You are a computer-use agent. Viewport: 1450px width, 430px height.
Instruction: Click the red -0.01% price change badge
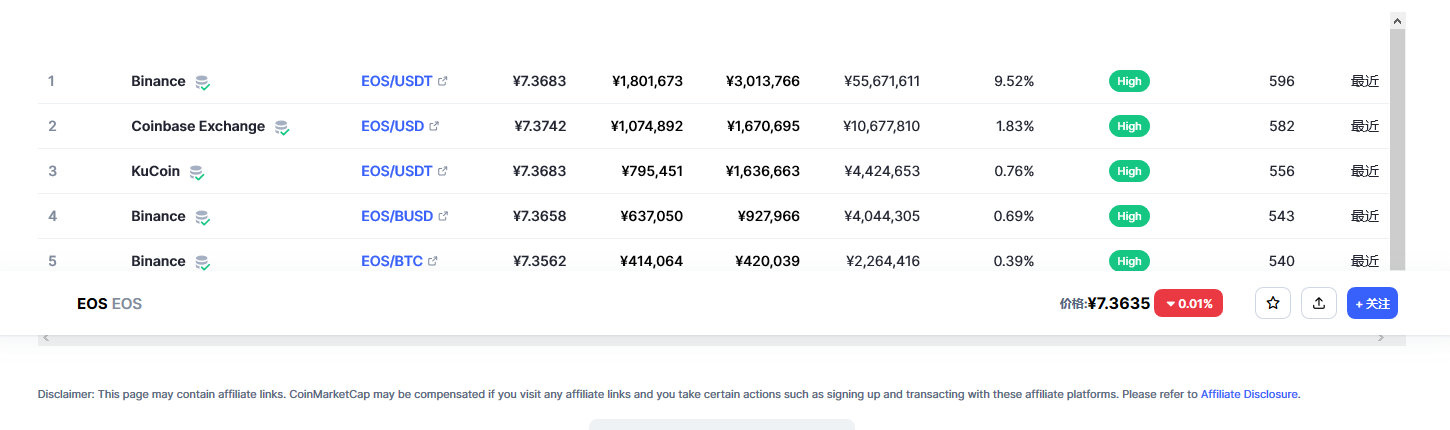1188,303
